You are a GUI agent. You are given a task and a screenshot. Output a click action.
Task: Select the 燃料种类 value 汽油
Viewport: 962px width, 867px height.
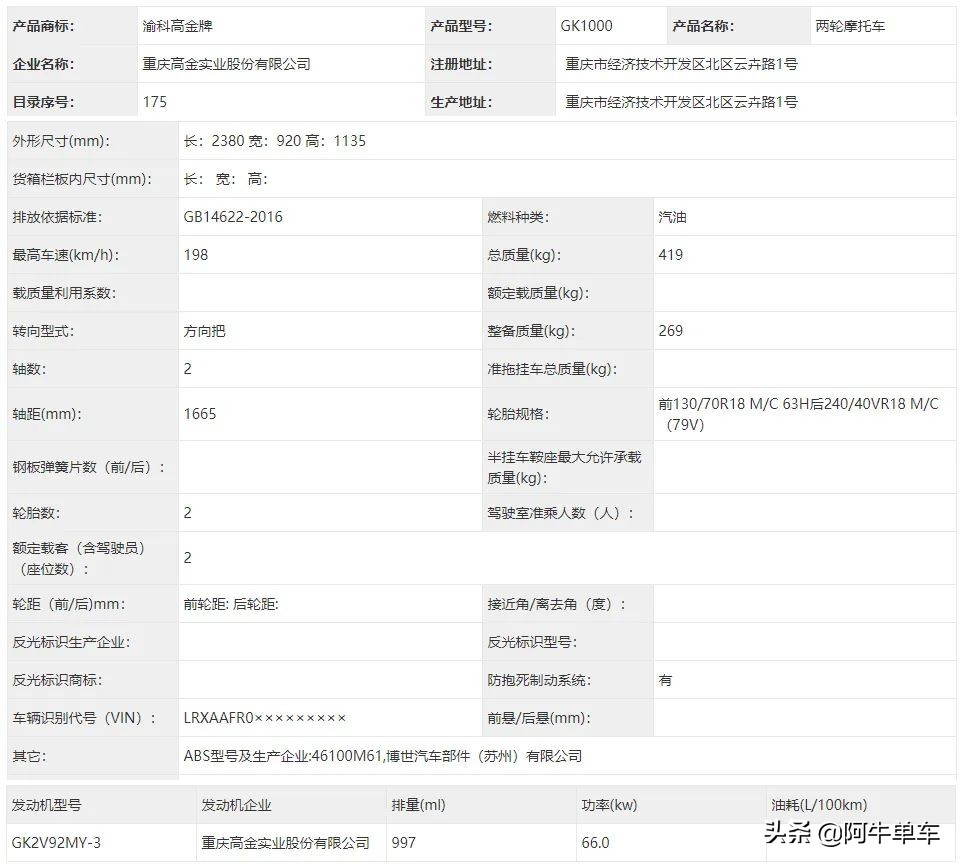pyautogui.click(x=670, y=216)
